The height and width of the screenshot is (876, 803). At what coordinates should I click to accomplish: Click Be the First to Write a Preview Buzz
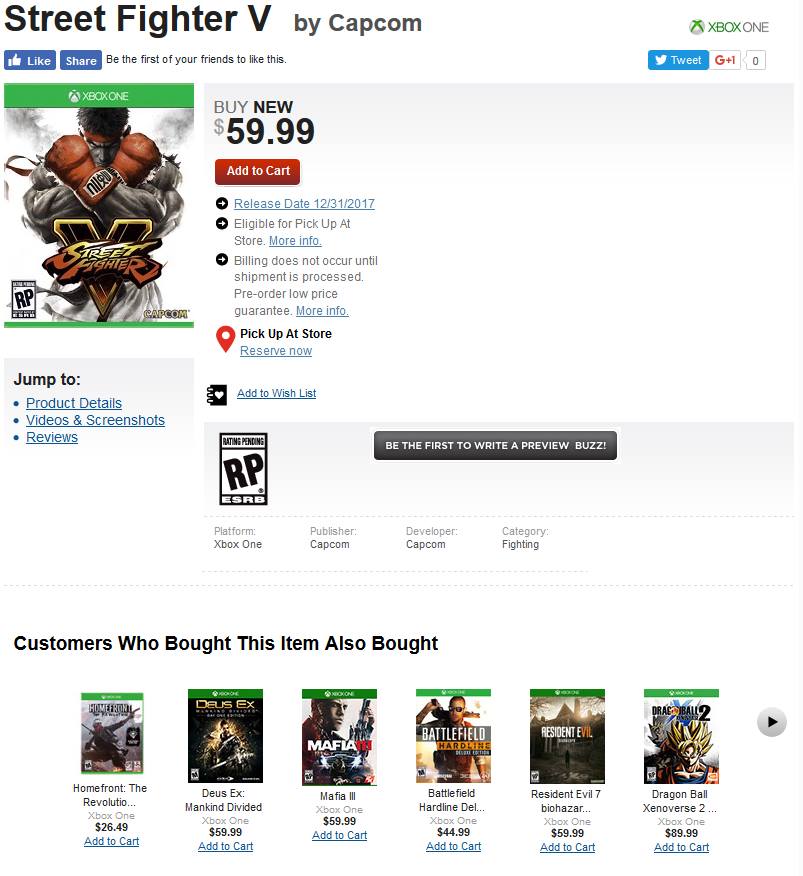point(495,446)
